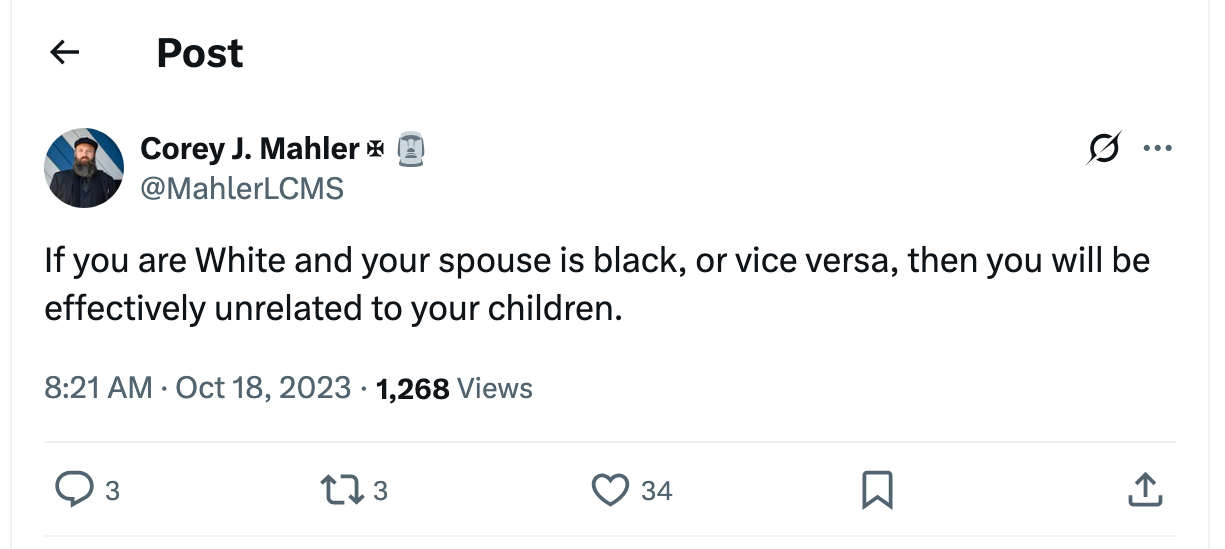Click the 1,268 Views count
Screen dimensions: 1225x549
click(453, 388)
